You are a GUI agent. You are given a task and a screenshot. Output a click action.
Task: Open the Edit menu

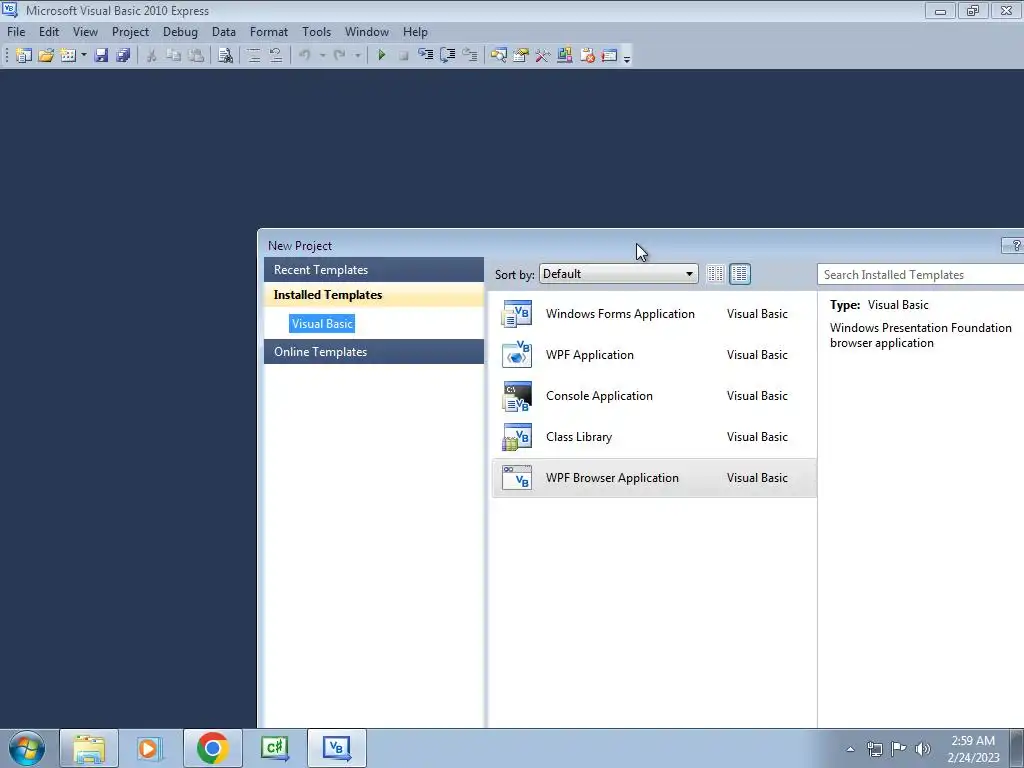coord(49,32)
